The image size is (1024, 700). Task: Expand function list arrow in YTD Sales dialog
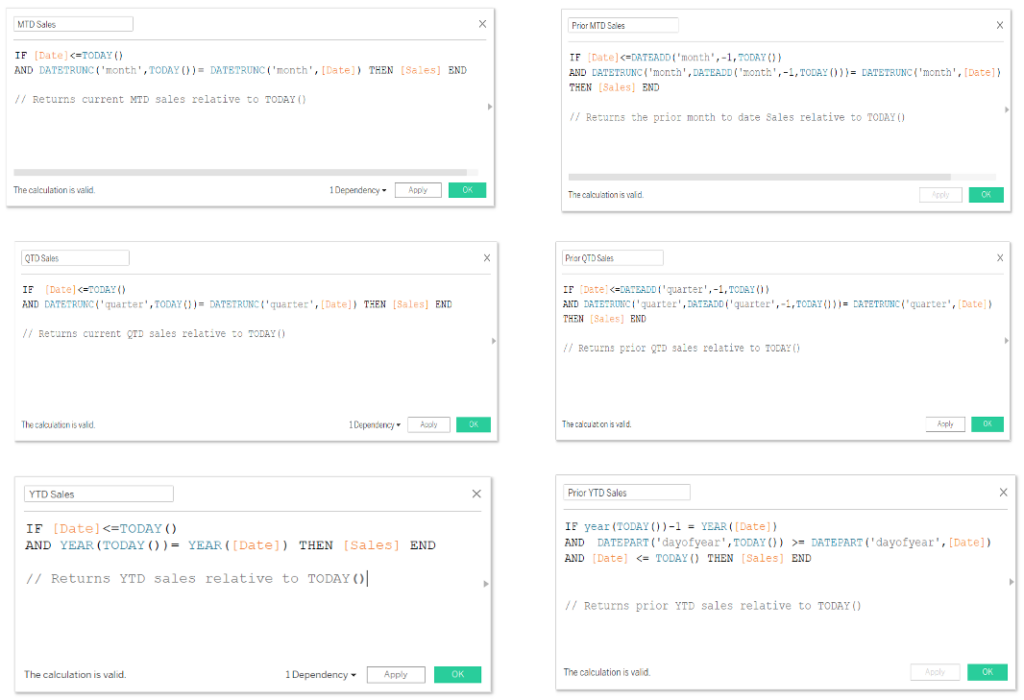(485, 584)
